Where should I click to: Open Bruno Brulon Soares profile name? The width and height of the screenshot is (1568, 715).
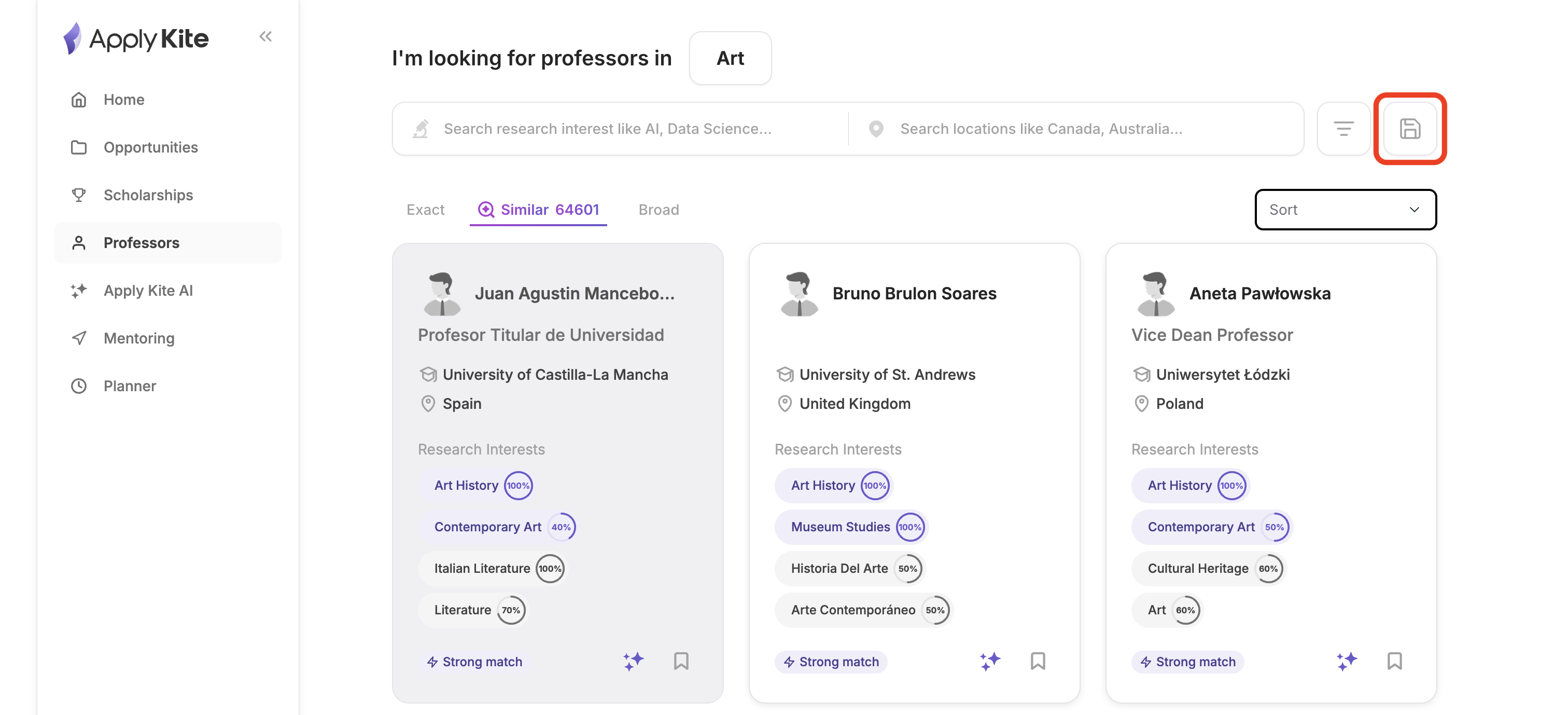point(914,294)
